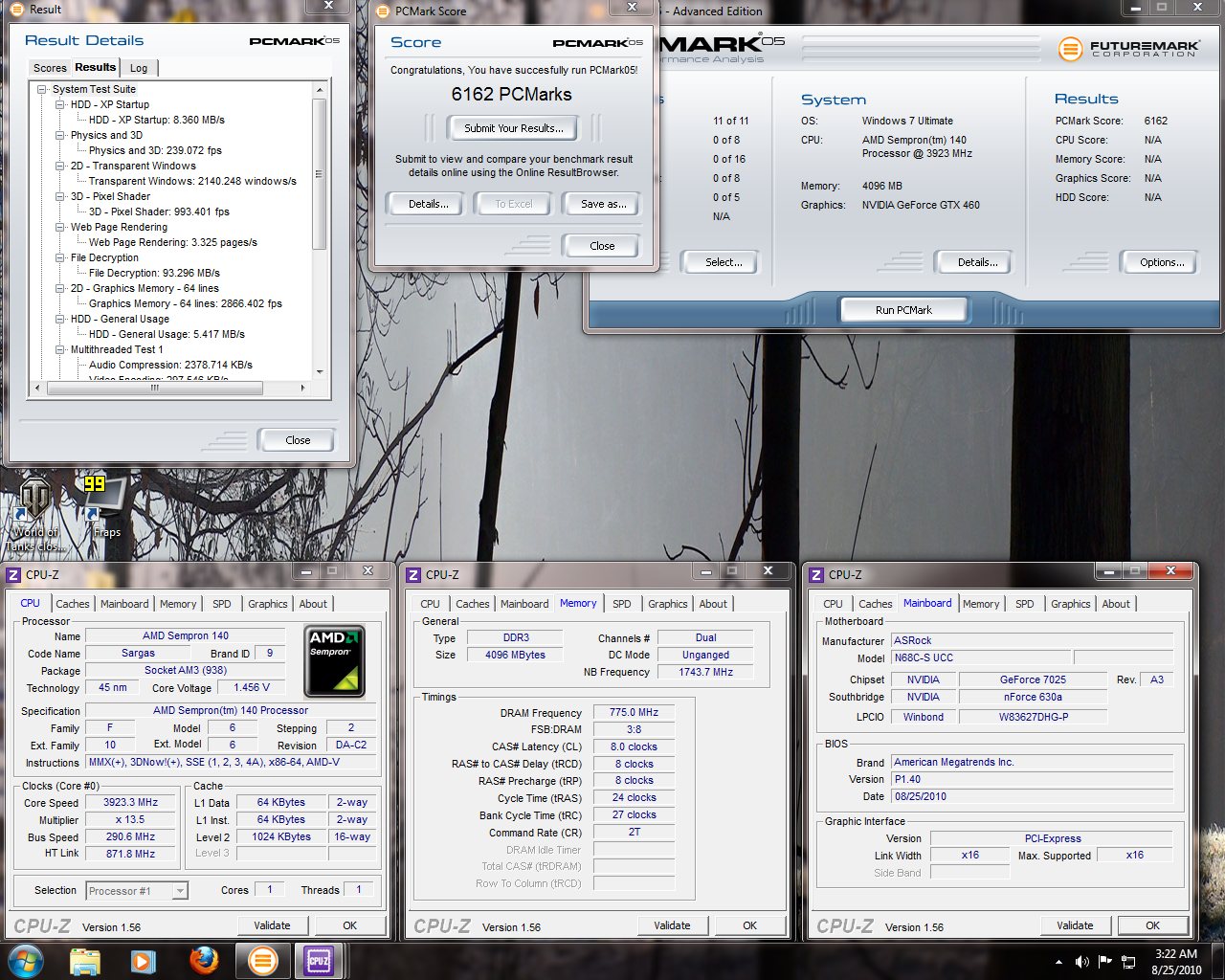Open the Processor #1 selection dropdown

tap(180, 891)
